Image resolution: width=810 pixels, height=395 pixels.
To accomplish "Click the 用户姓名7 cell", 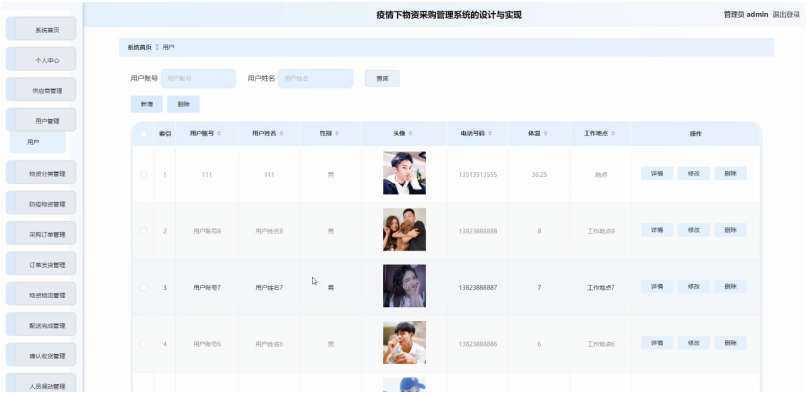I will pos(269,288).
